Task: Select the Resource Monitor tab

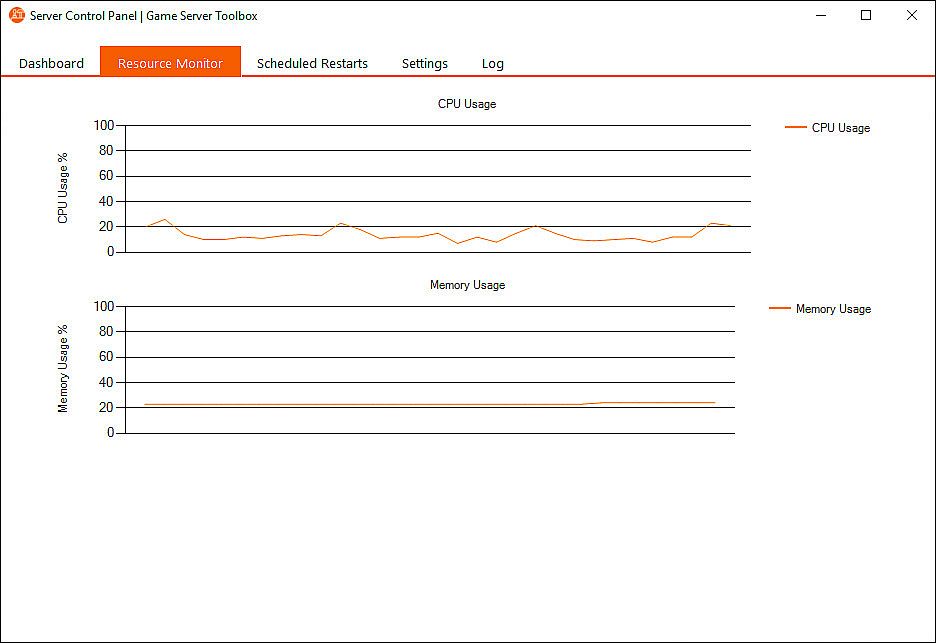Action: point(170,61)
